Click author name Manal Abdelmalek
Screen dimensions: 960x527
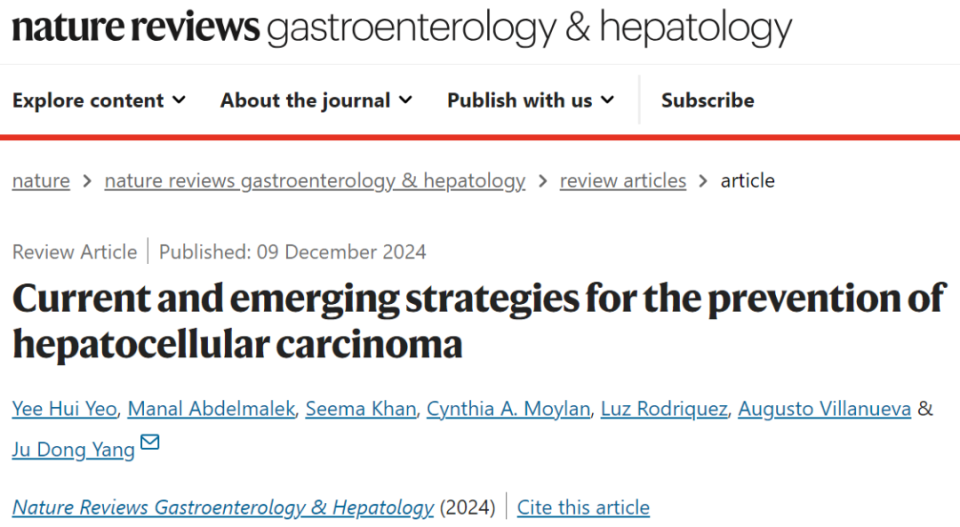[x=213, y=409]
